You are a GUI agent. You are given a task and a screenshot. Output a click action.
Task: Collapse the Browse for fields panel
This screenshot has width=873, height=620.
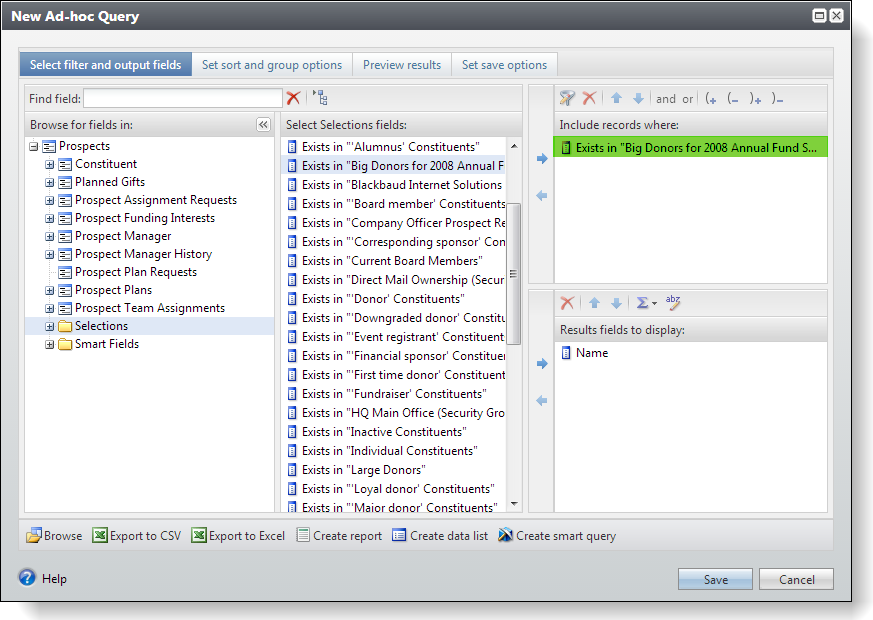click(x=263, y=125)
